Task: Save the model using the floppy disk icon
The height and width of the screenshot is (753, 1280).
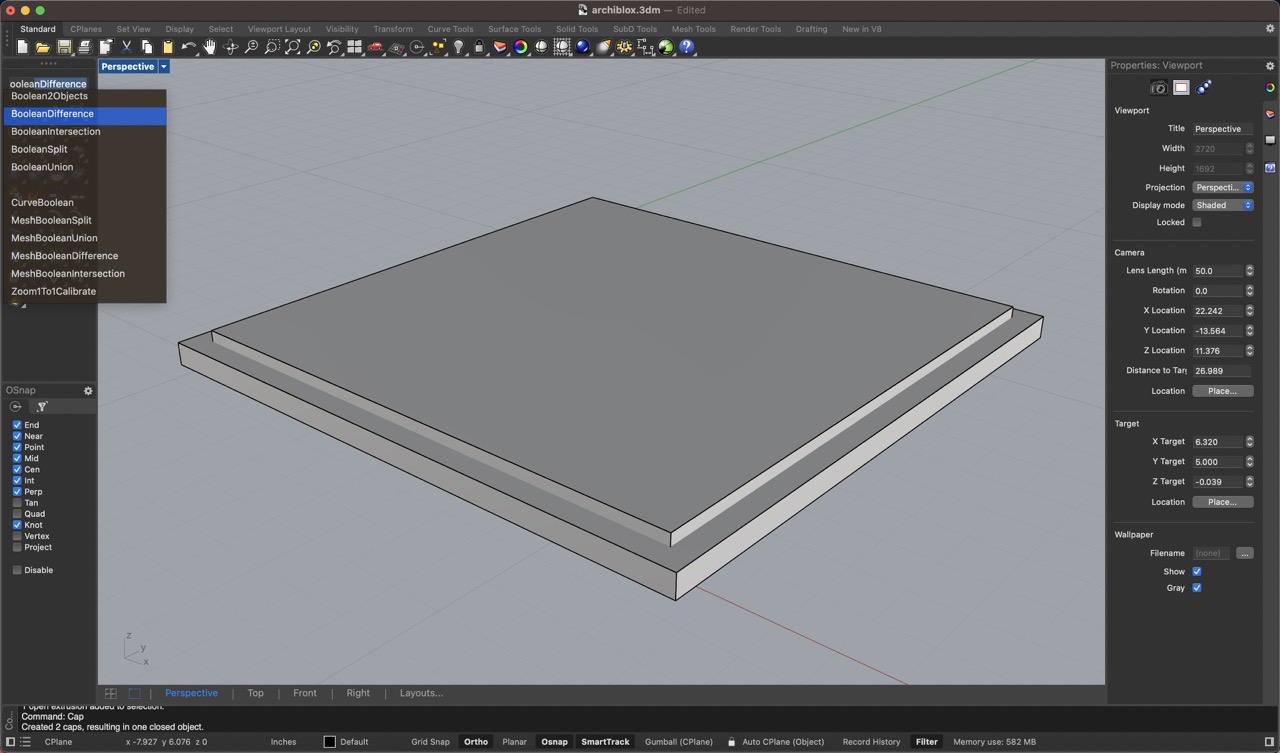Action: [64, 47]
